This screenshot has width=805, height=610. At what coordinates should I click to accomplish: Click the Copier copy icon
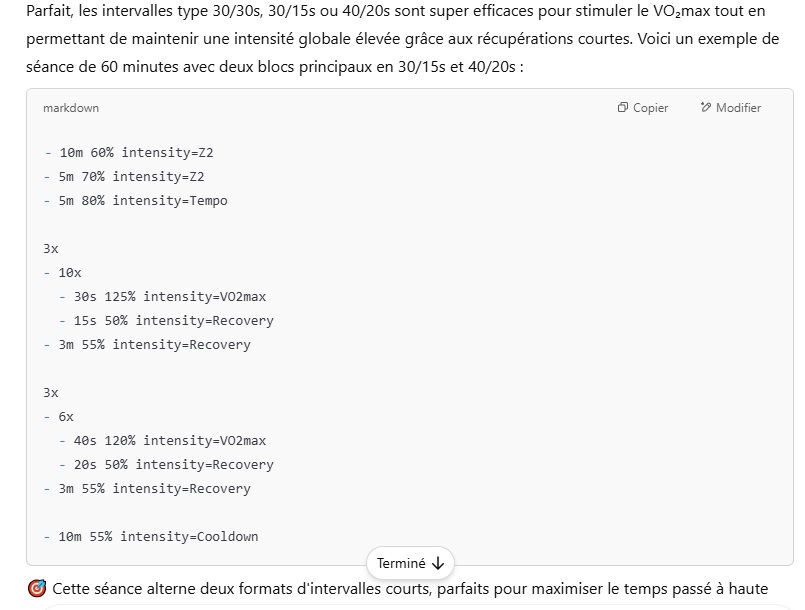(x=622, y=107)
